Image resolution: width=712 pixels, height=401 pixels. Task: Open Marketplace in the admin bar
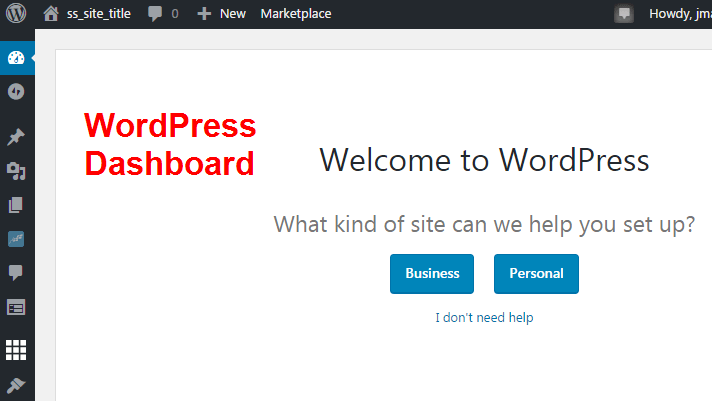[x=296, y=14]
